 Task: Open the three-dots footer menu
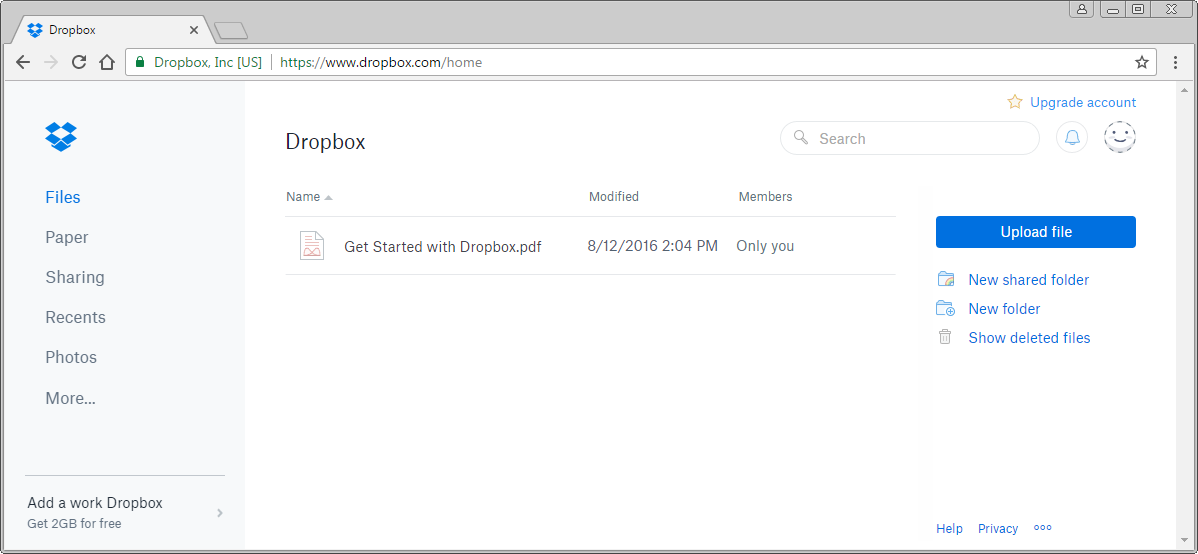1043,528
